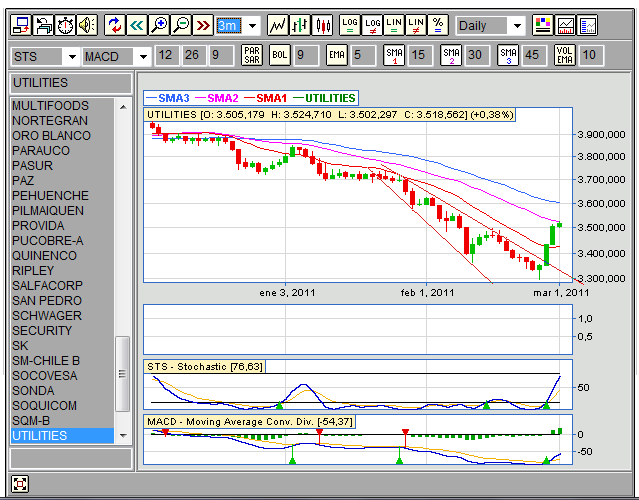Expand the MACD indicator dropdown
The width and height of the screenshot is (639, 500).
click(x=143, y=57)
